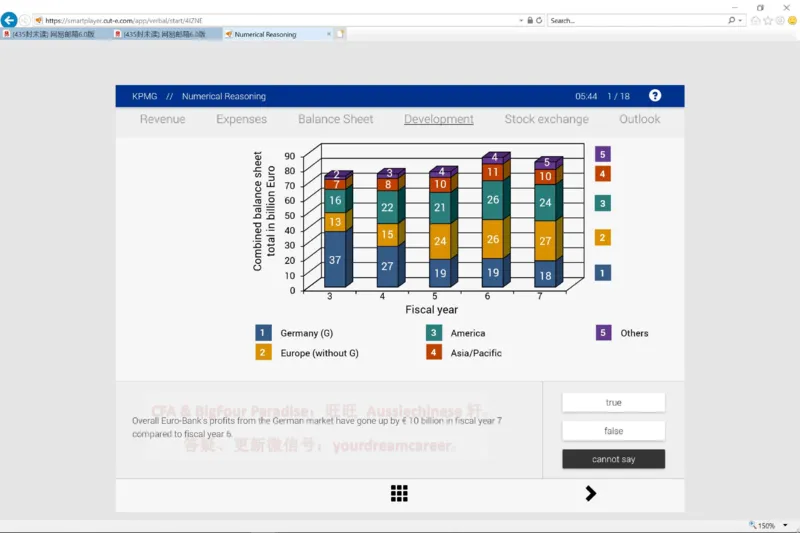
Task: Click the purple Others legend swatch
Action: coord(603,333)
